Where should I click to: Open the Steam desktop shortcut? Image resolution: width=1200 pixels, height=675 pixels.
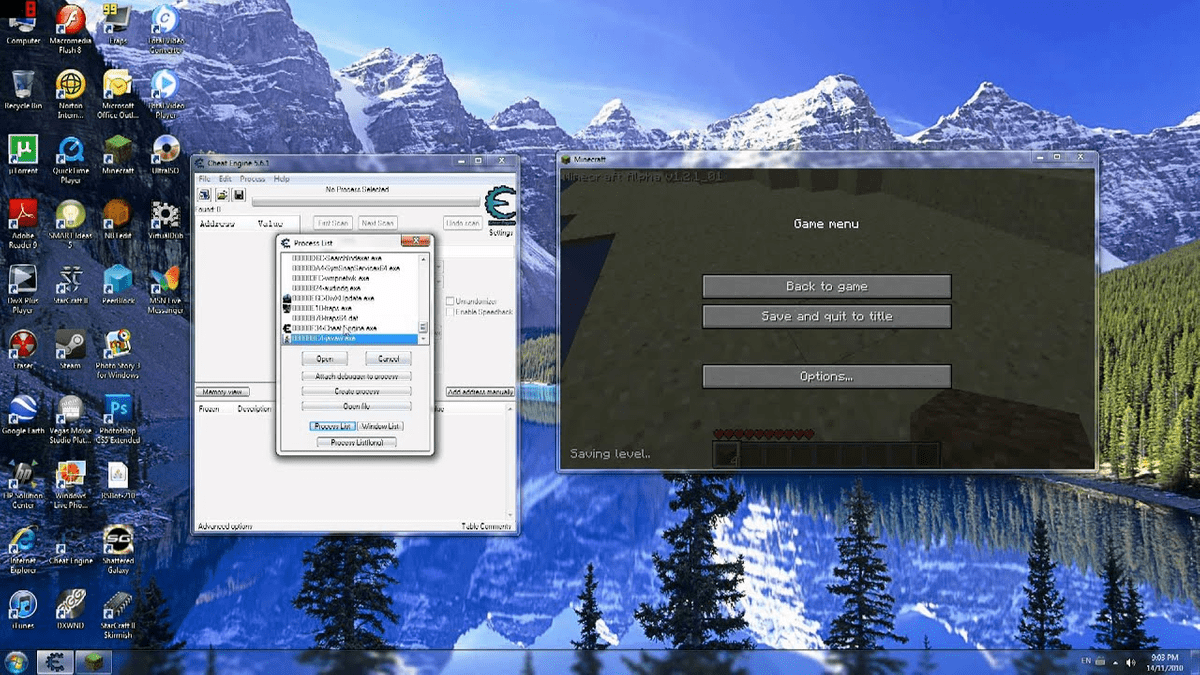70,350
